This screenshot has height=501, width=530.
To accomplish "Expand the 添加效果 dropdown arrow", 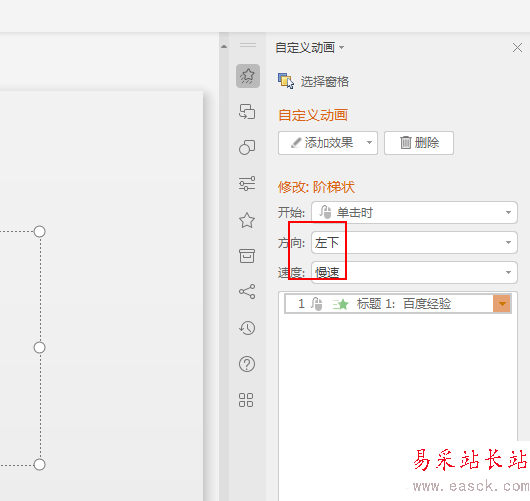I will [x=370, y=143].
